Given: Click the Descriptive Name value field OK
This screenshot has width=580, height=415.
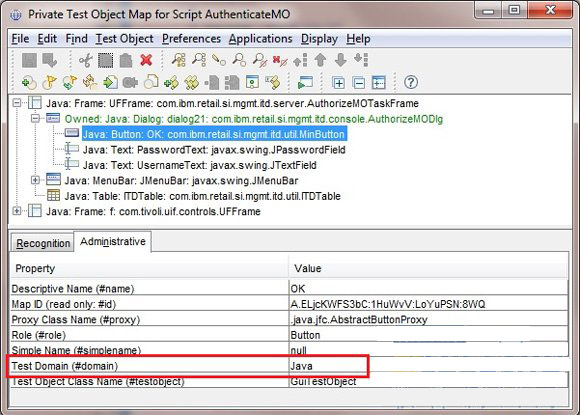Looking at the screenshot, I should pos(428,289).
